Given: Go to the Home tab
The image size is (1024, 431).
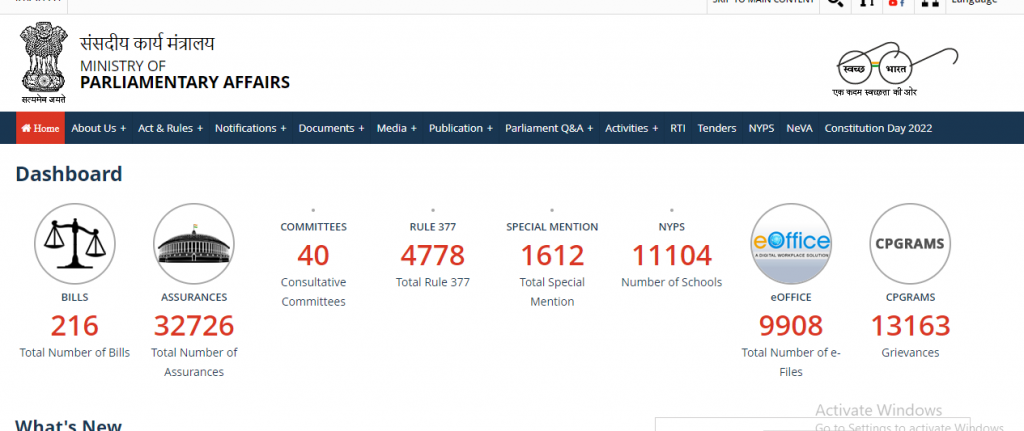Looking at the screenshot, I should click(40, 128).
